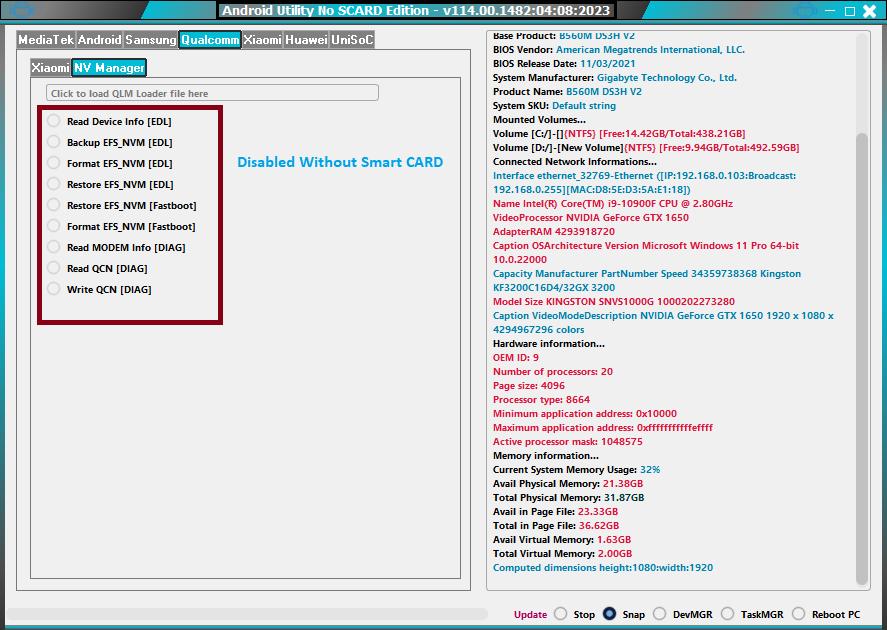Select the UniSoC tab

point(352,40)
